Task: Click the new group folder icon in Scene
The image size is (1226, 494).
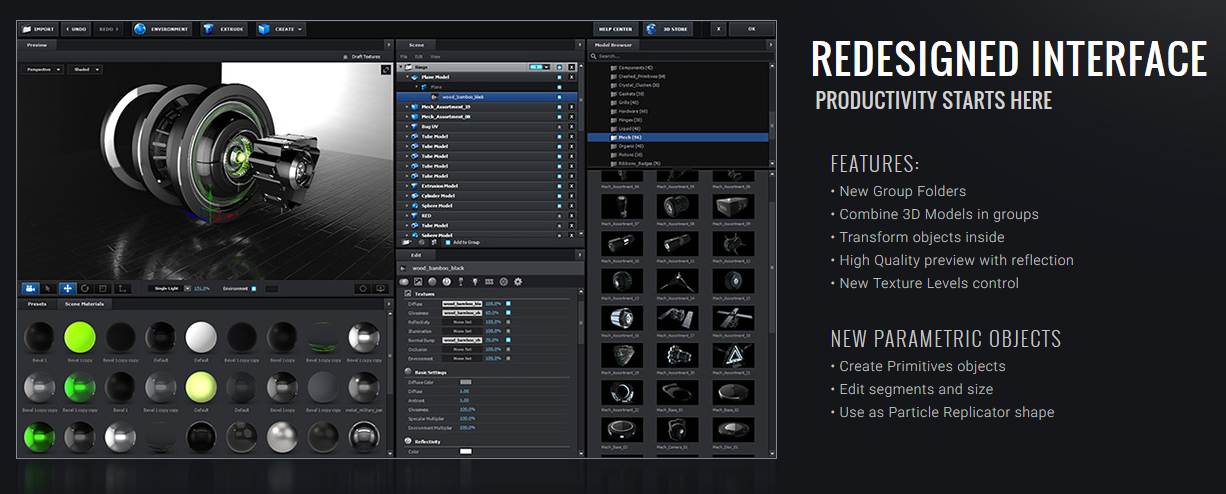Action: pos(406,242)
